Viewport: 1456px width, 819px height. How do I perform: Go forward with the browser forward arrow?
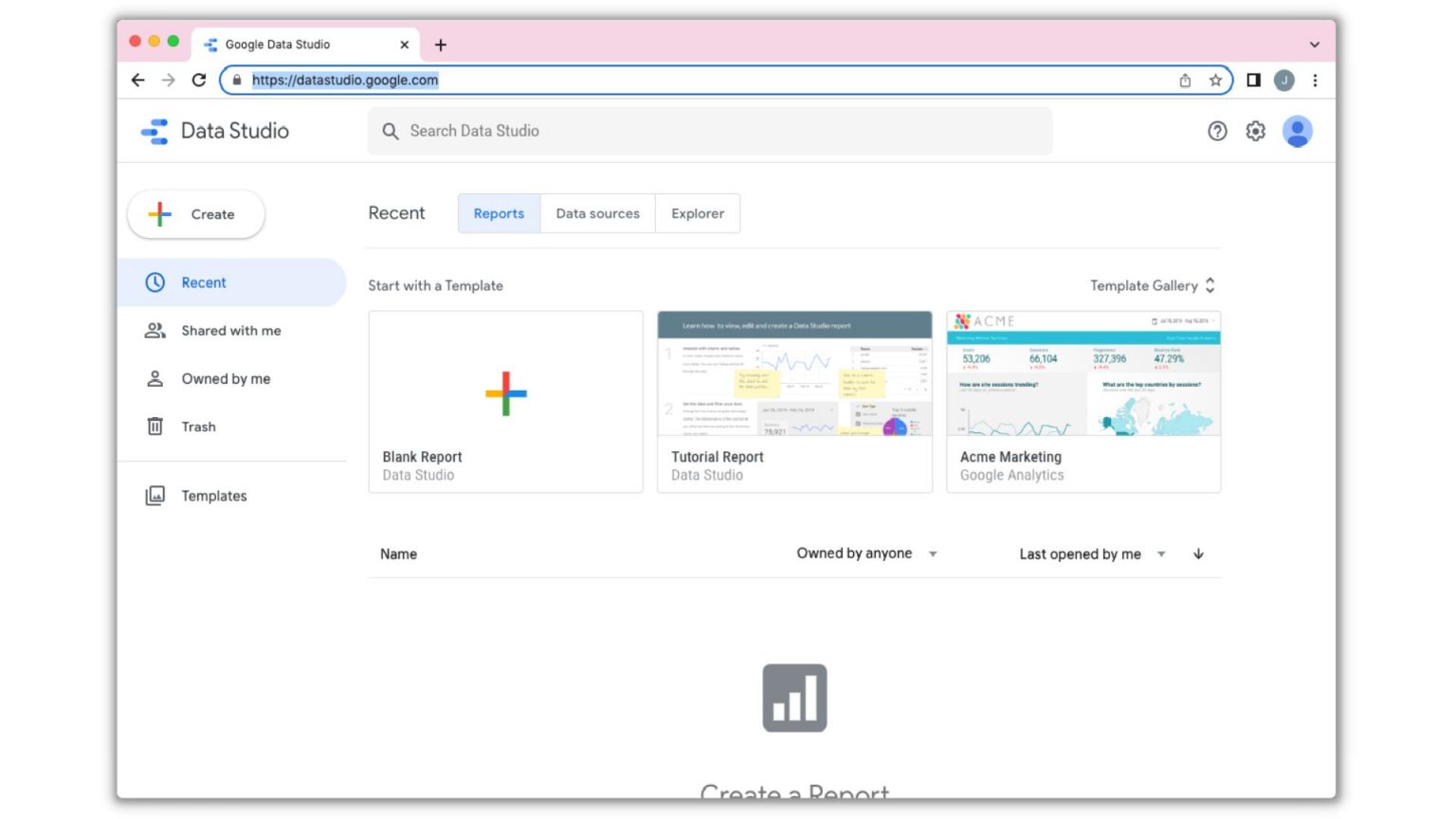(169, 81)
